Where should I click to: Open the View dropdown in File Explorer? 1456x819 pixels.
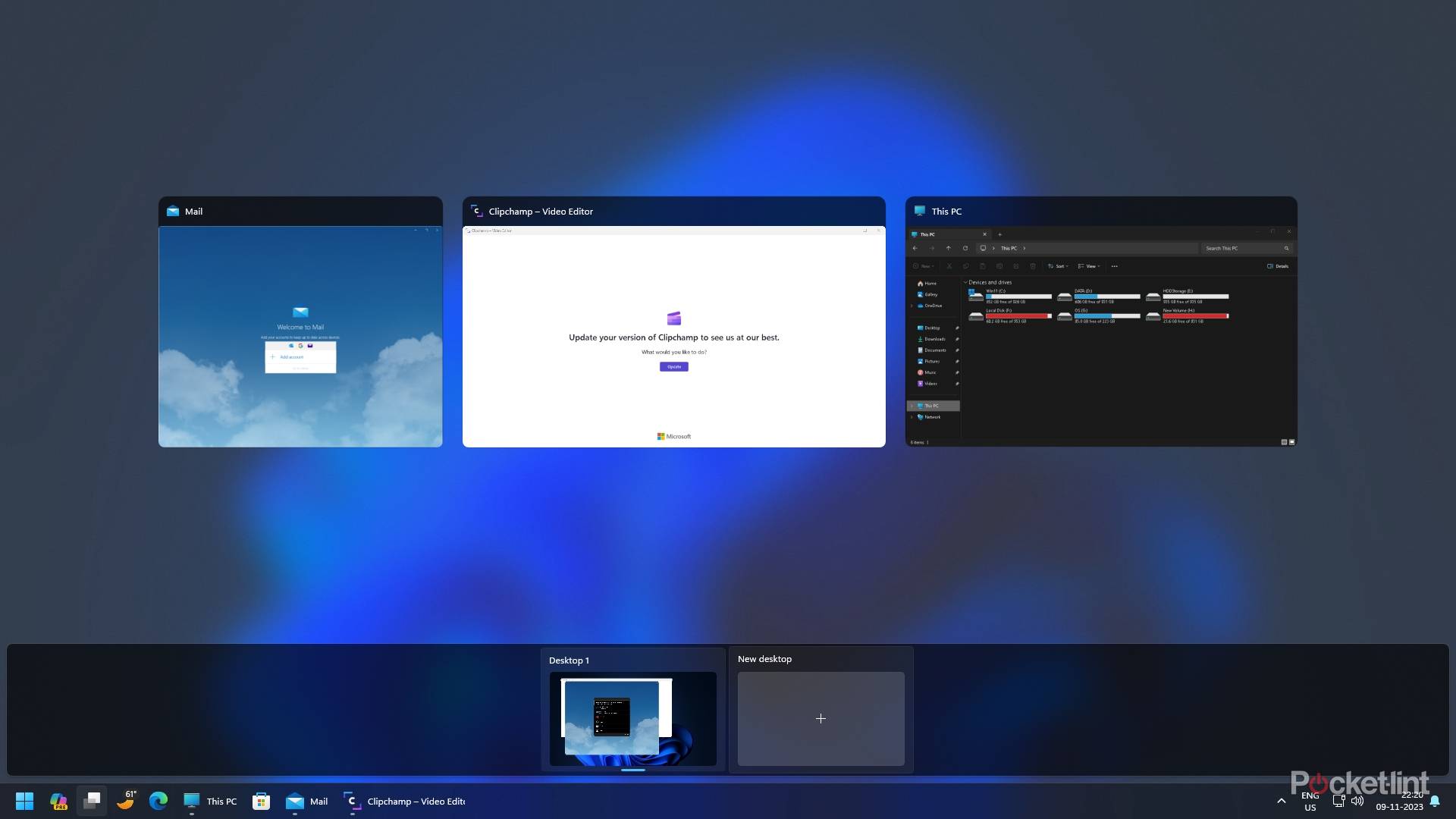pyautogui.click(x=1089, y=266)
